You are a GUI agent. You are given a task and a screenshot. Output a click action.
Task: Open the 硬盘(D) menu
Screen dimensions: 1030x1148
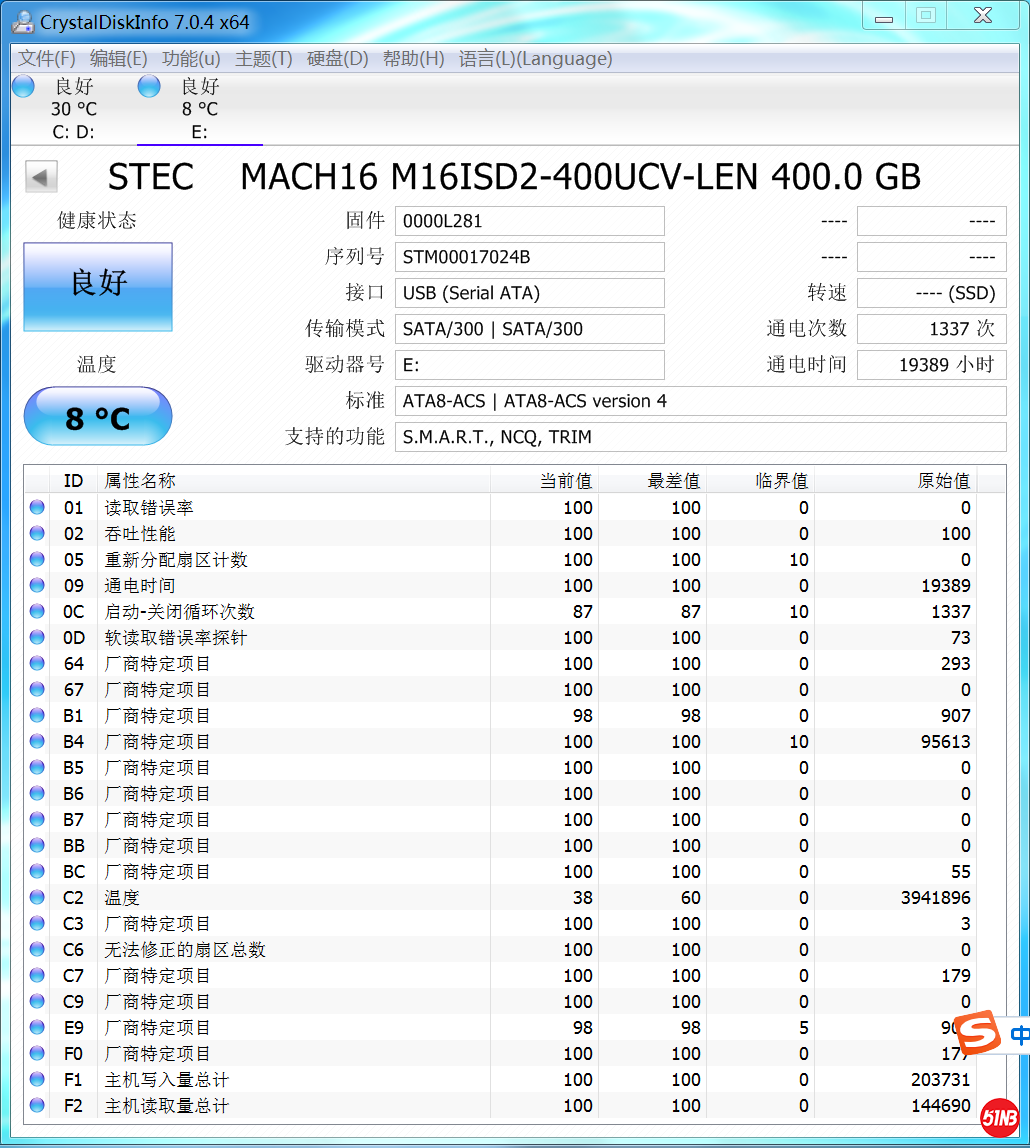337,59
